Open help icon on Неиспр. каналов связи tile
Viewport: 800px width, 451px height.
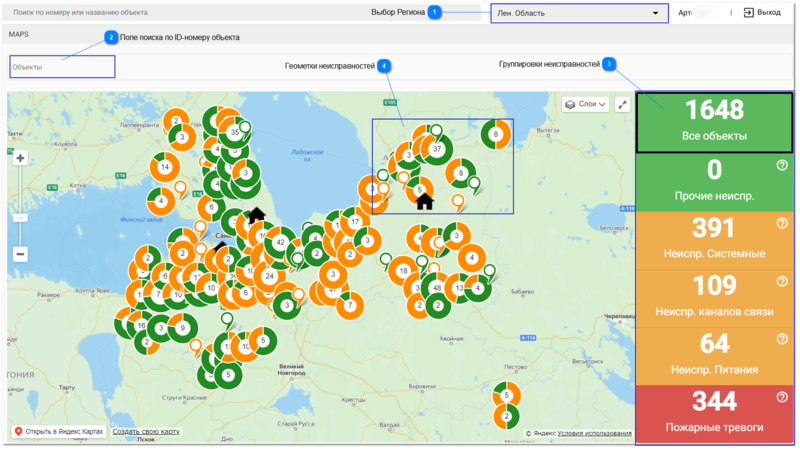782,282
